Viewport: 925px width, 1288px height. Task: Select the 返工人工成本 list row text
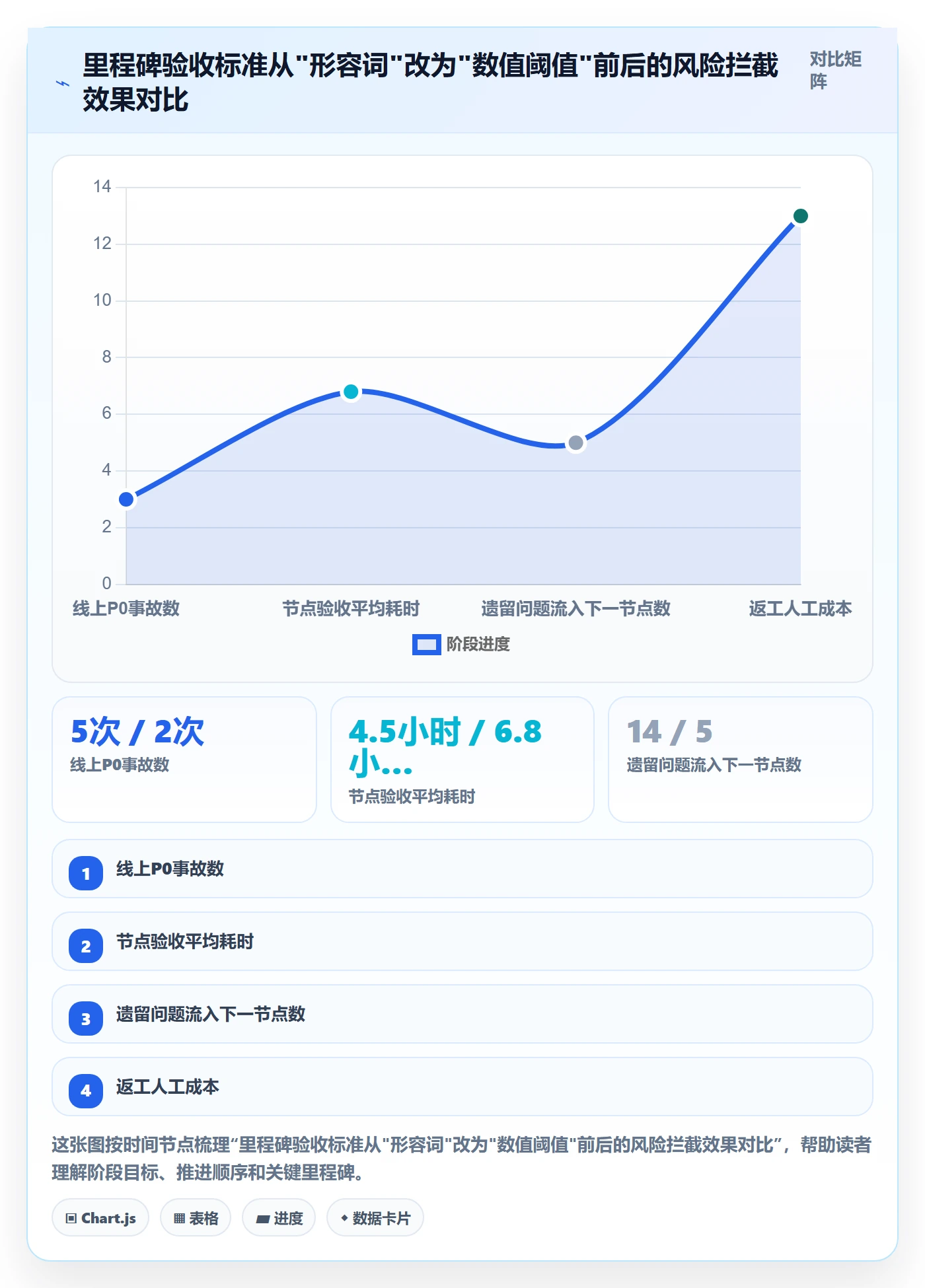coord(168,1087)
